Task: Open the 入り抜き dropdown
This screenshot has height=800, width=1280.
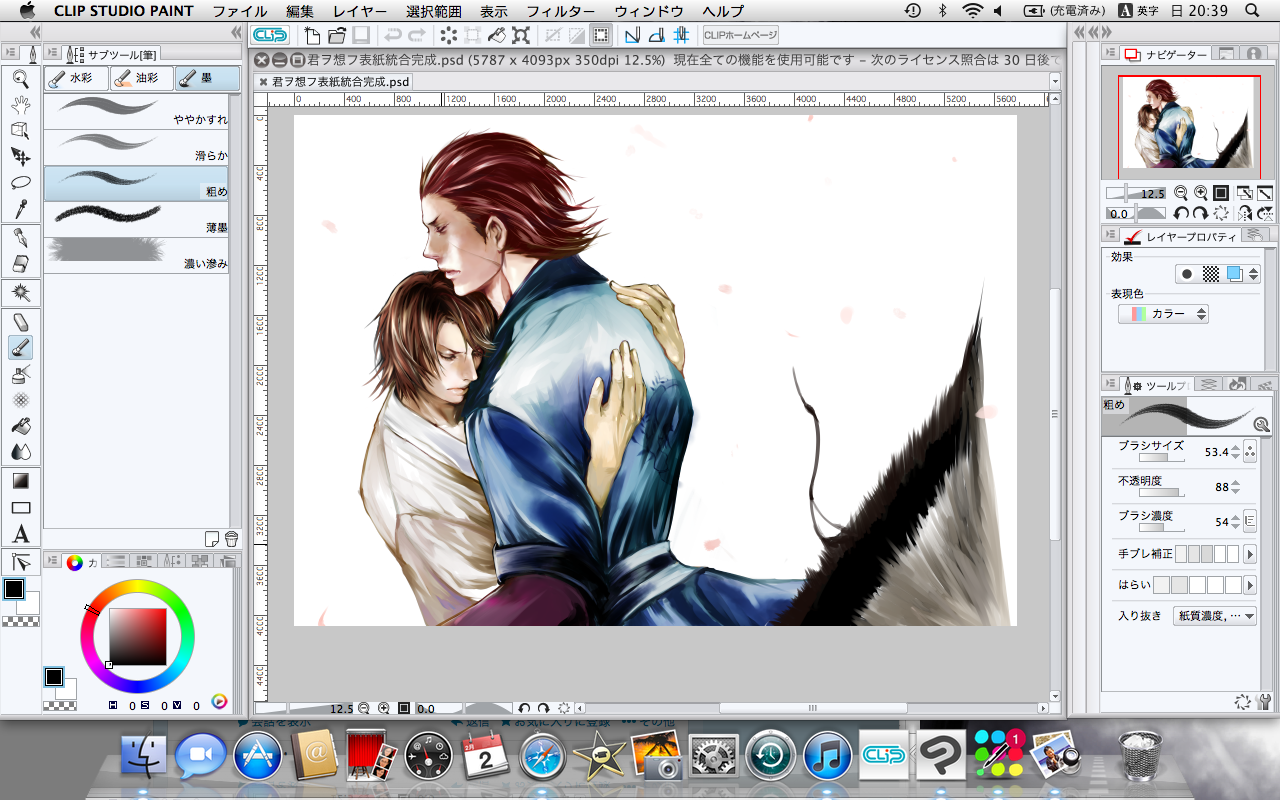Action: [1214, 616]
